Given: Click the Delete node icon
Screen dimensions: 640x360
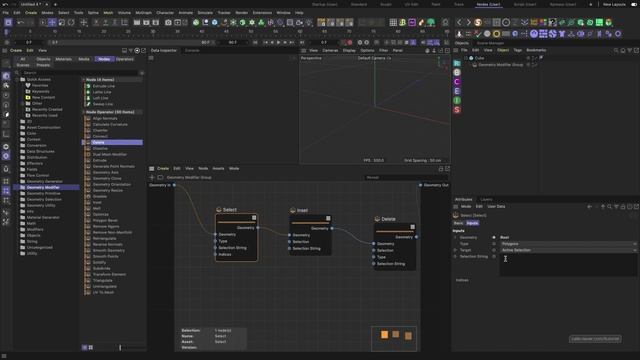Looking at the screenshot, I should coord(377,219).
